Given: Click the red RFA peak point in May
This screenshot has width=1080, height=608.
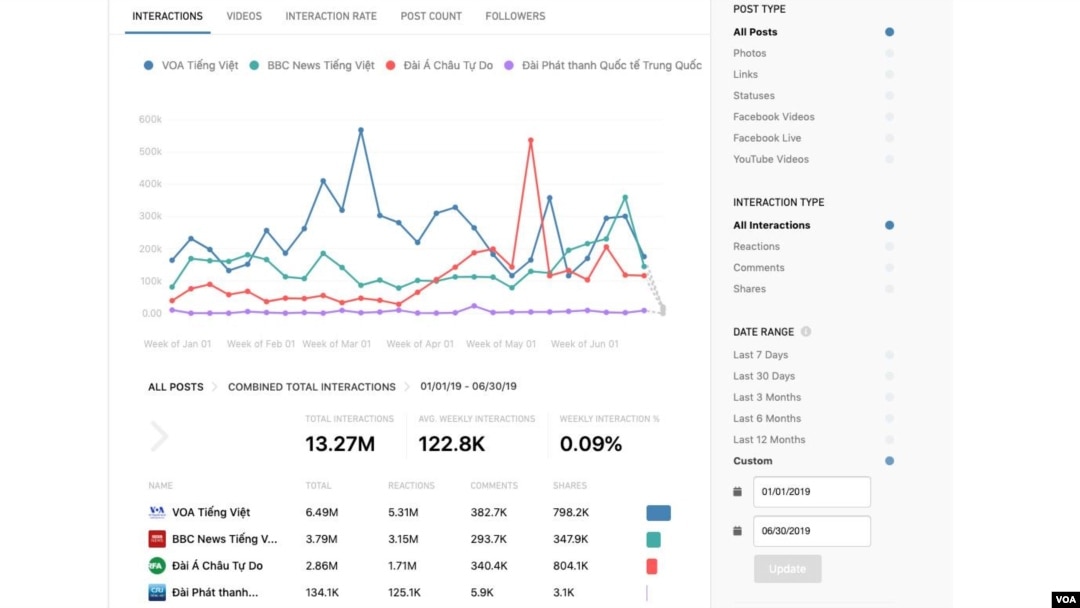Looking at the screenshot, I should click(x=530, y=140).
